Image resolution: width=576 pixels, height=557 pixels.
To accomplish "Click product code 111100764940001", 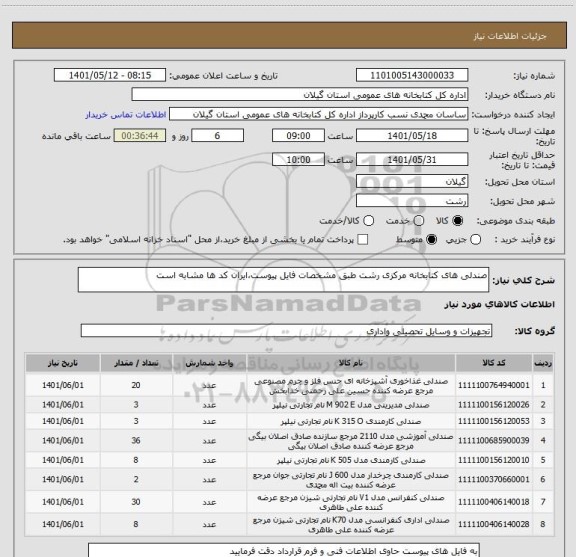I will pos(494,385).
